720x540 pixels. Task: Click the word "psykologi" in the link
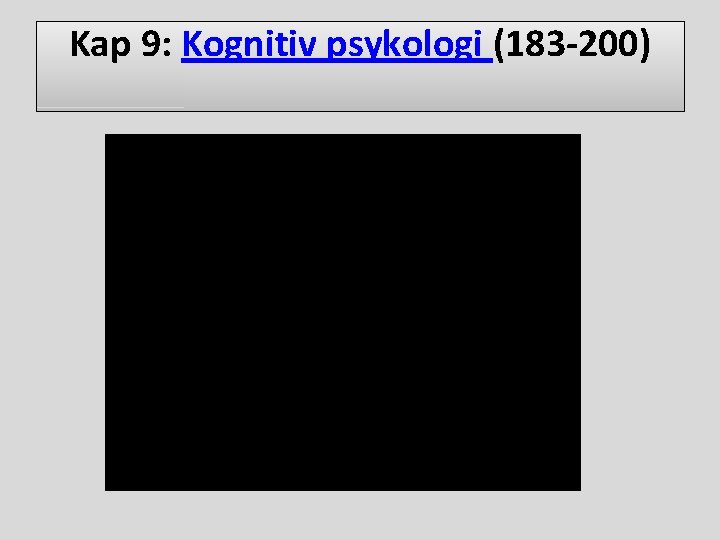404,45
